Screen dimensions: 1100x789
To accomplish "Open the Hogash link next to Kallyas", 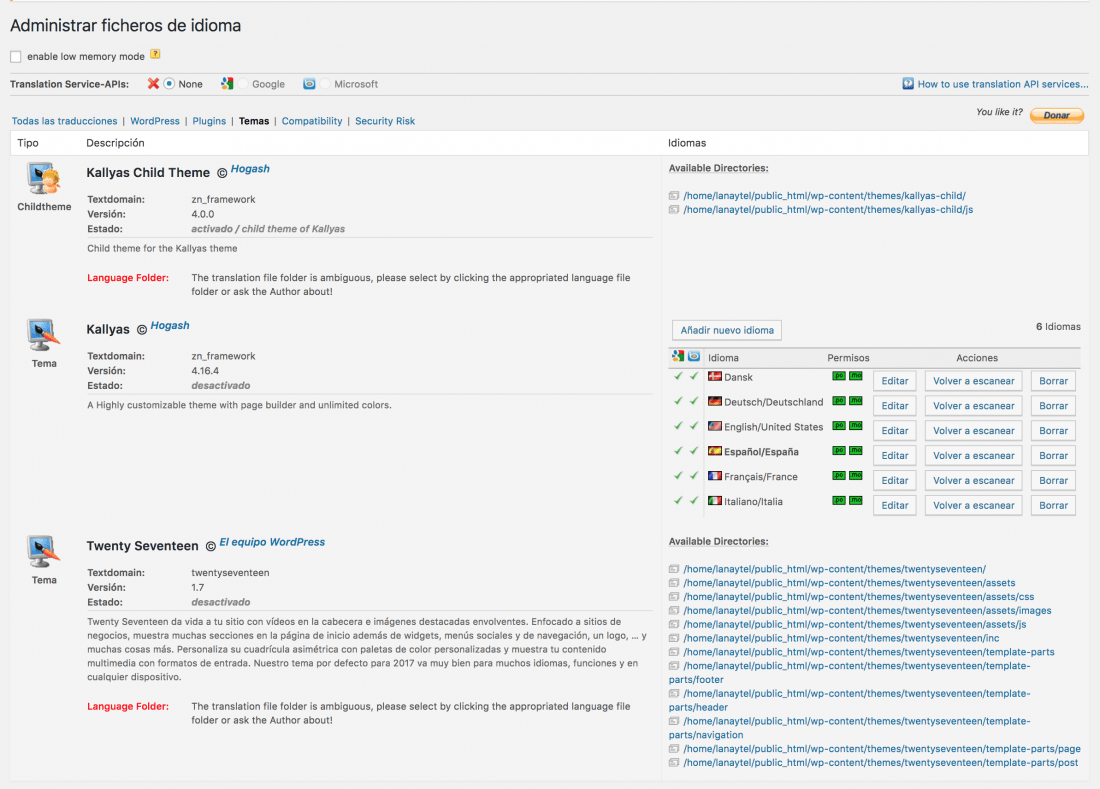I will pos(170,325).
